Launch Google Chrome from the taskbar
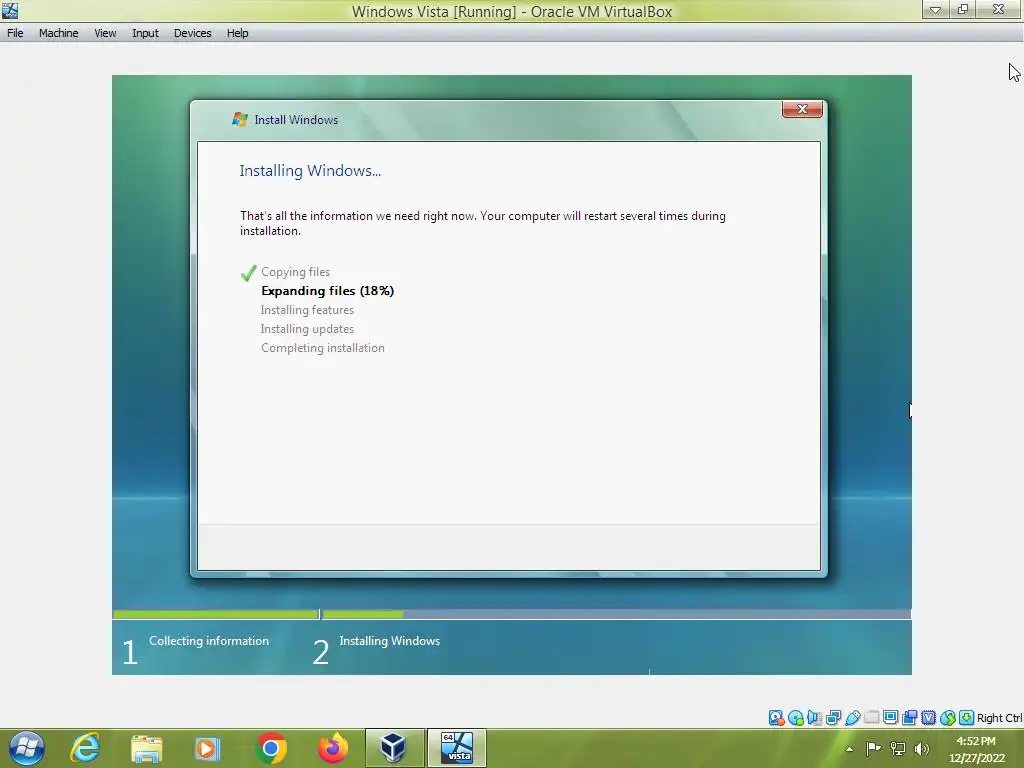The image size is (1024, 768). click(x=271, y=748)
